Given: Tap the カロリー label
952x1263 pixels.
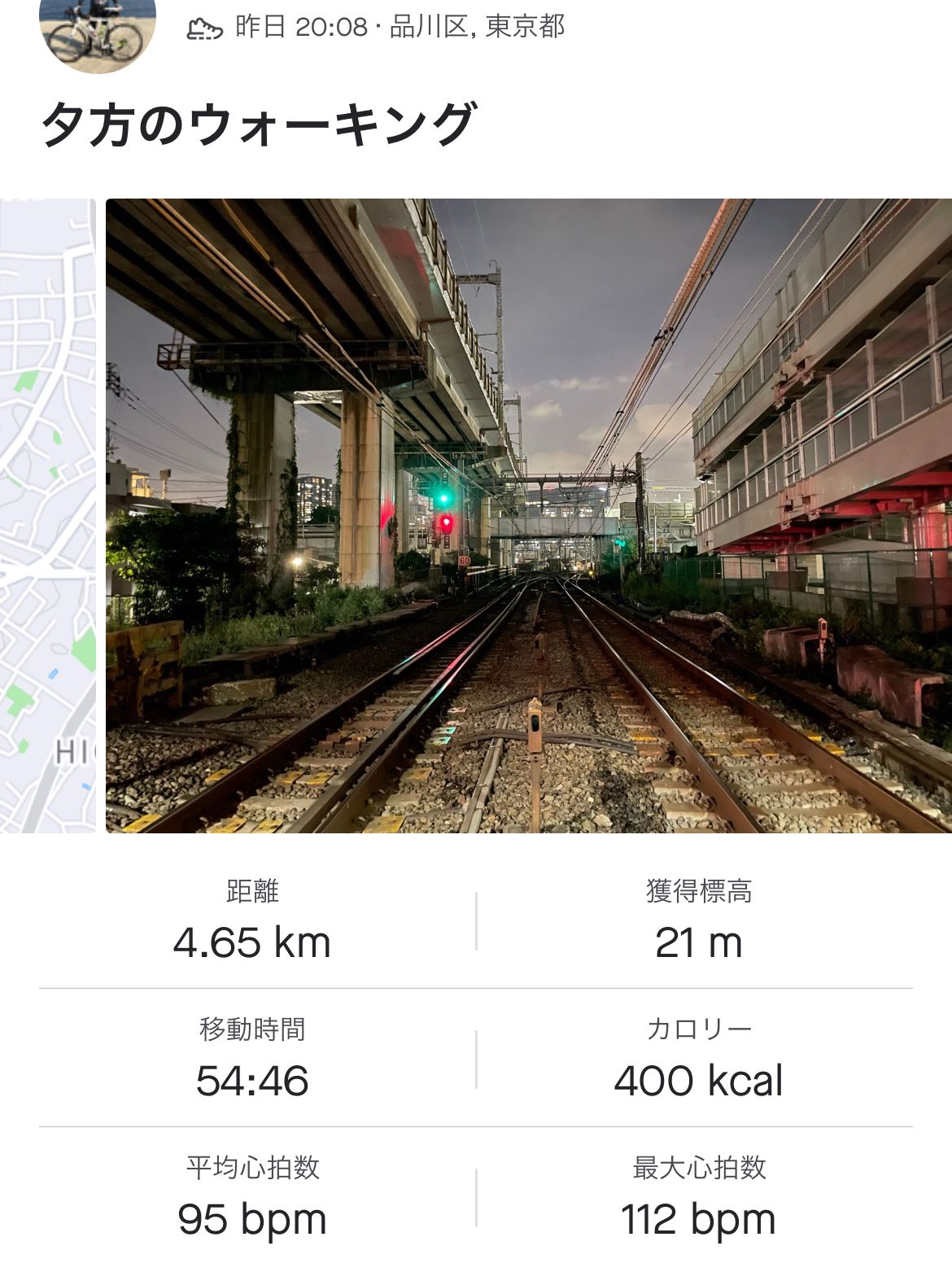Looking at the screenshot, I should tap(699, 1029).
